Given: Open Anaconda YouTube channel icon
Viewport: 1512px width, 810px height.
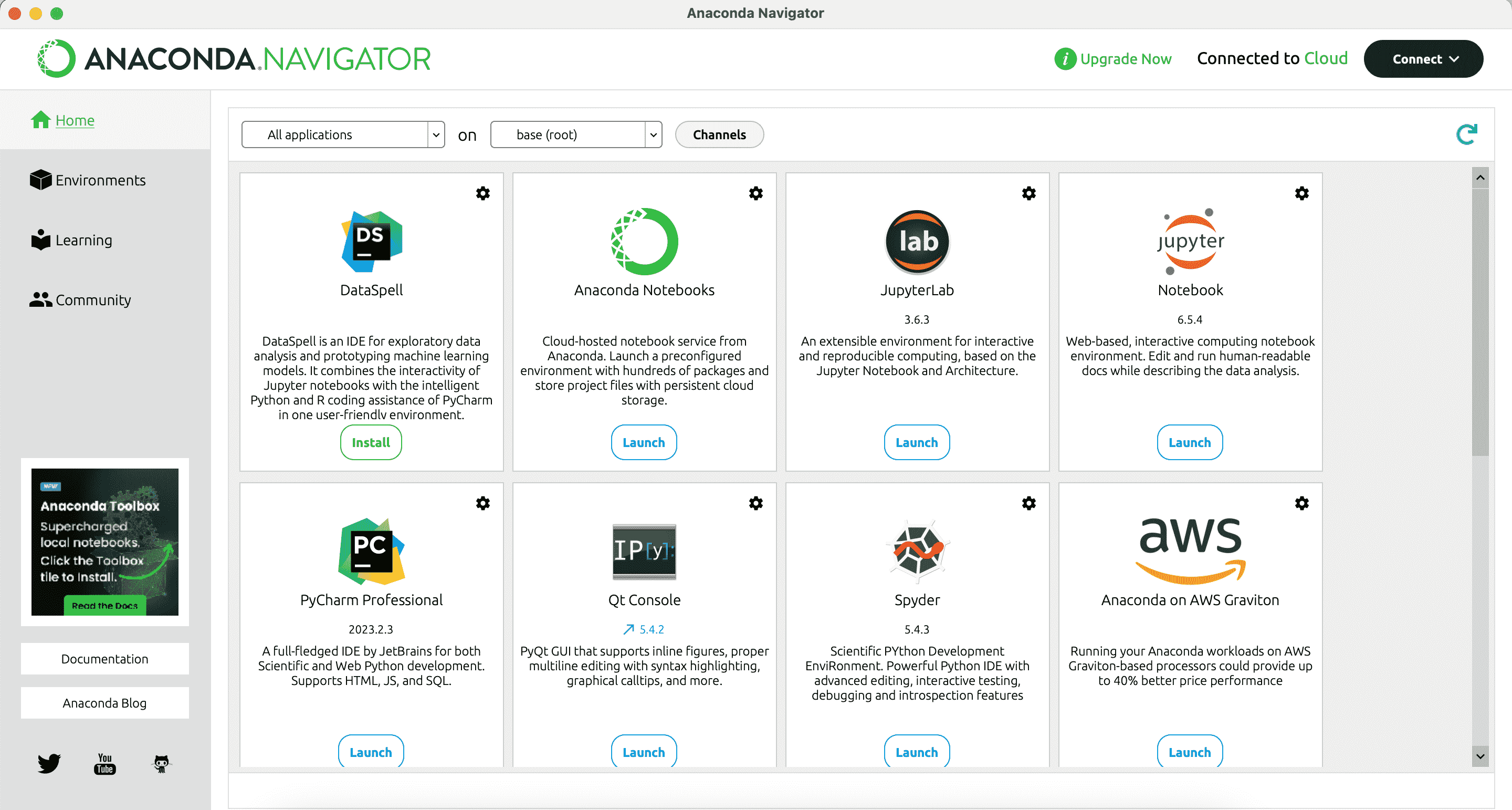Looking at the screenshot, I should tap(104, 764).
